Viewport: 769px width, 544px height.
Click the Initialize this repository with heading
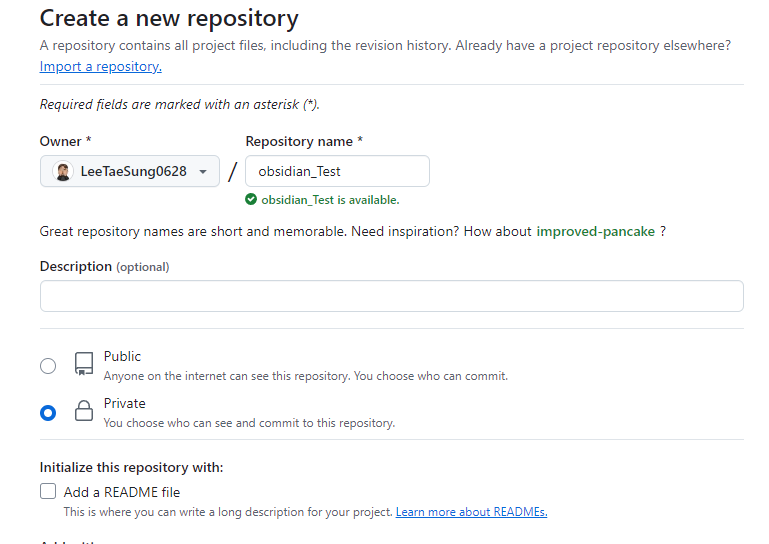(131, 467)
